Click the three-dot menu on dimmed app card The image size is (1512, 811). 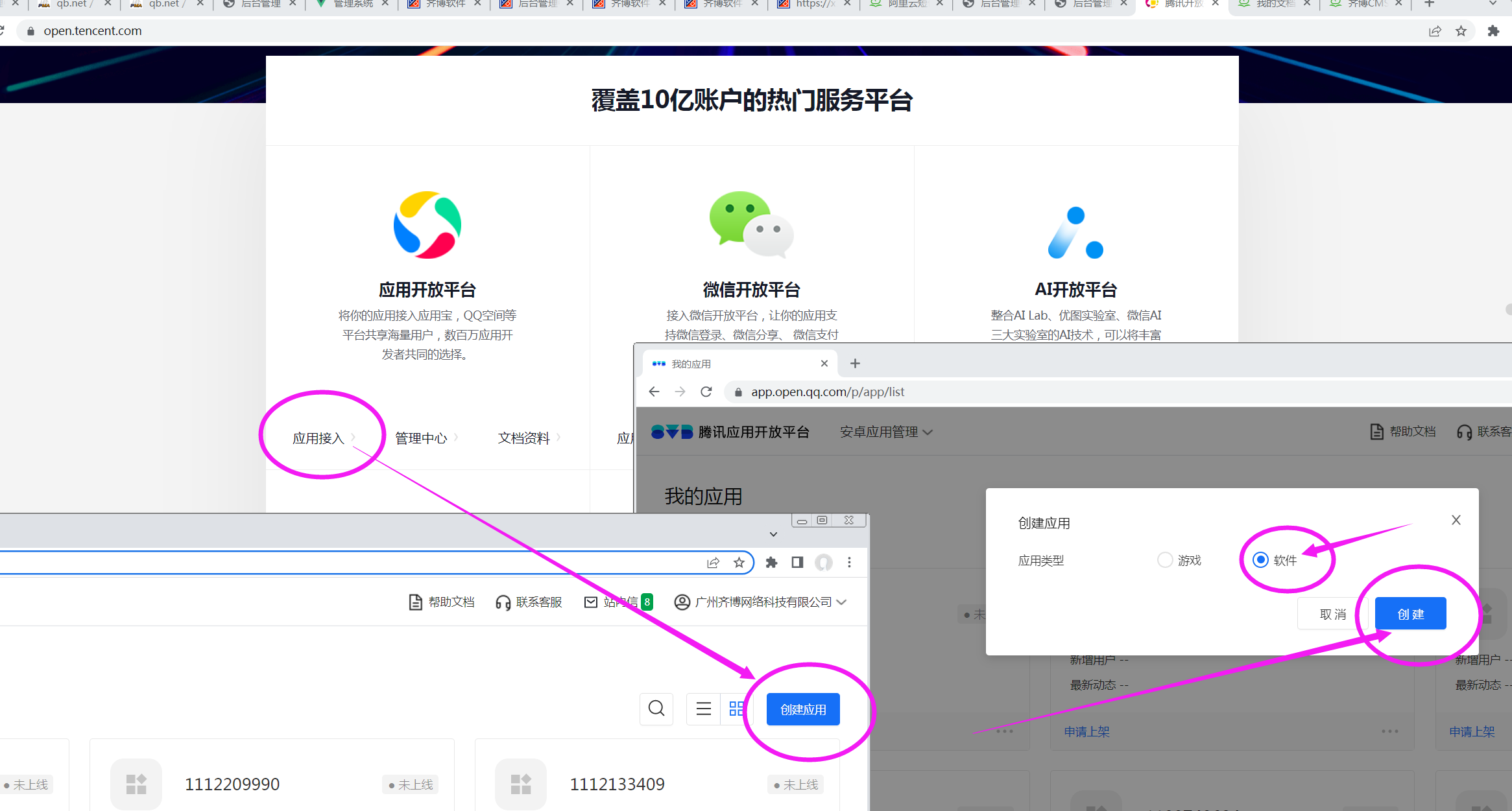tap(1390, 731)
